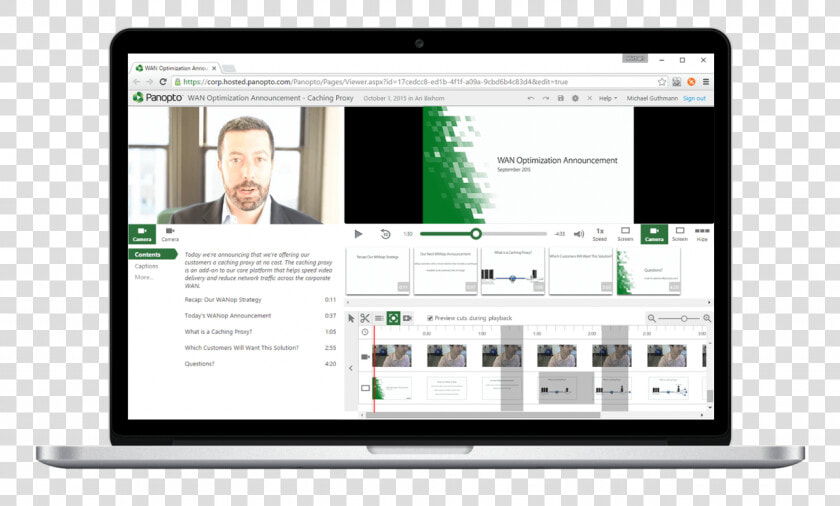Image resolution: width=840 pixels, height=506 pixels.
Task: Toggle Preview cuts during playback checkbox
Action: tap(430, 318)
